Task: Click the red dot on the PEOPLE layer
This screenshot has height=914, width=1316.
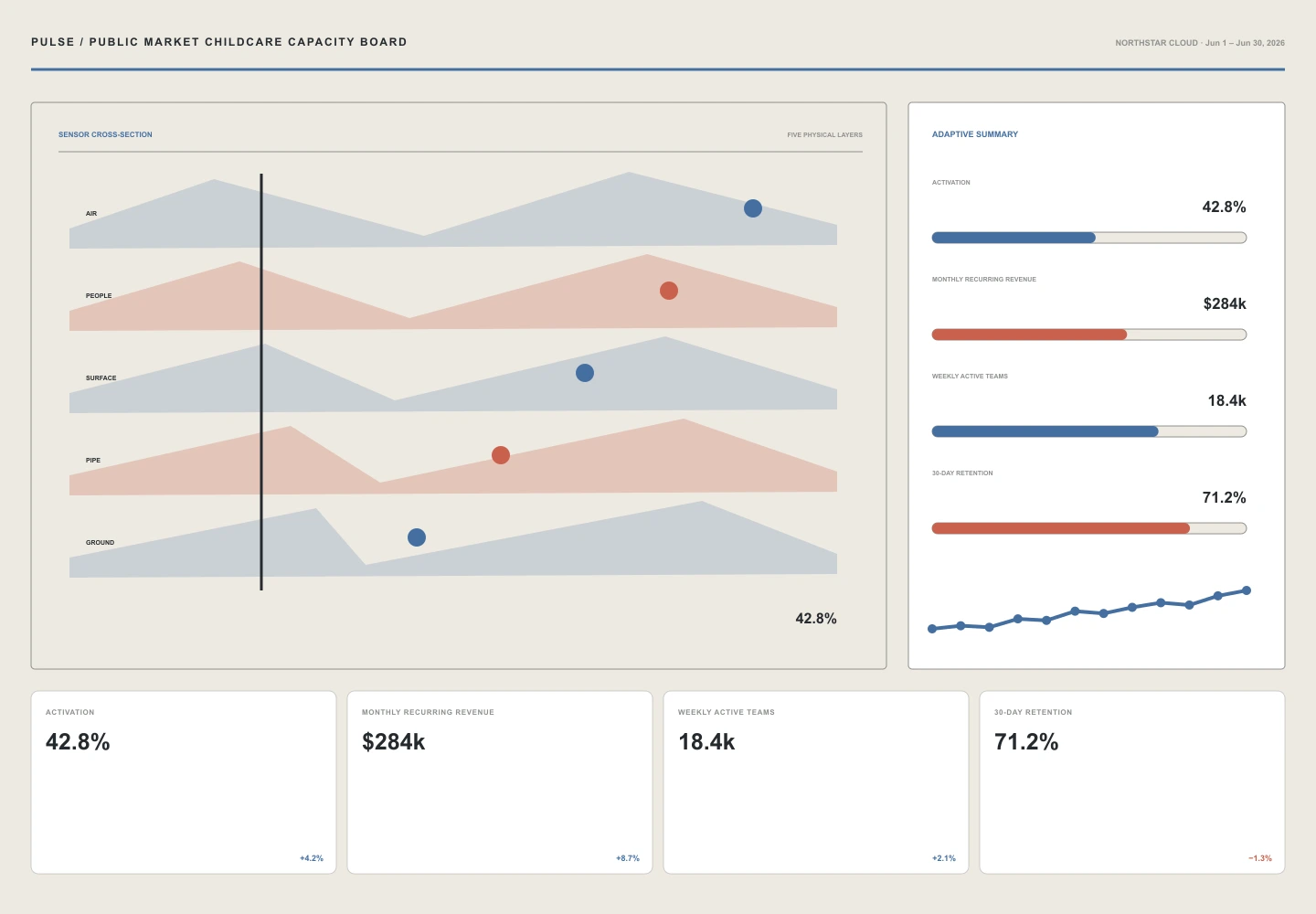Action: point(669,291)
